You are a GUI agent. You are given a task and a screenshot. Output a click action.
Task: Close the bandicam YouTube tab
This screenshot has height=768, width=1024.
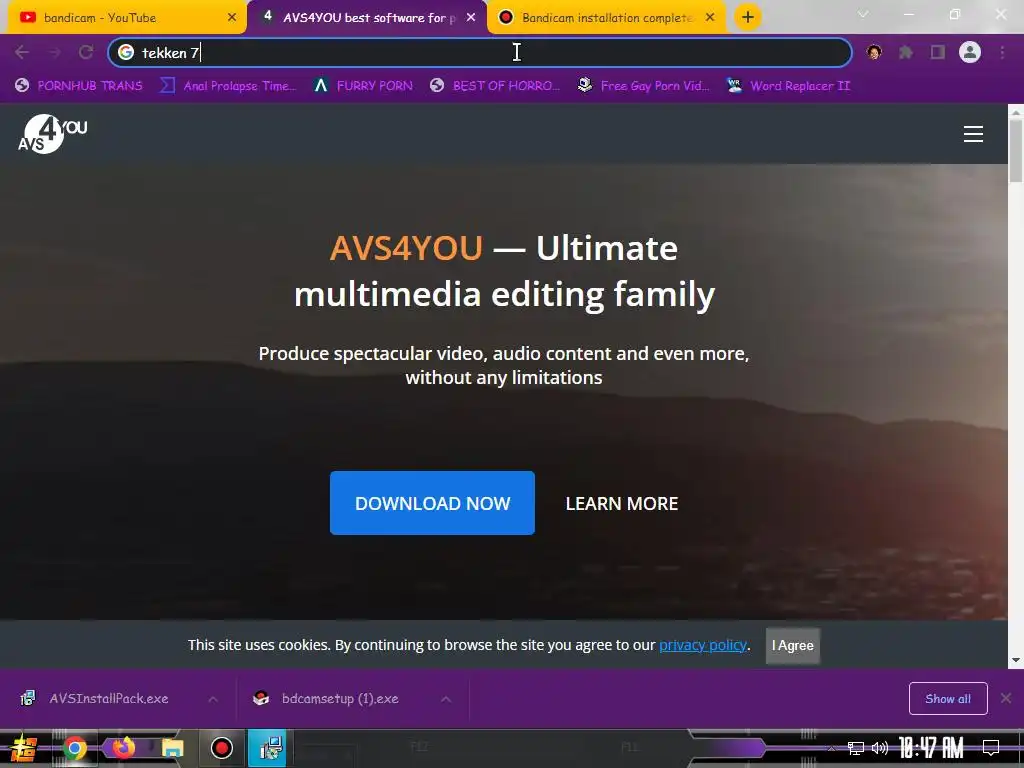pos(232,18)
